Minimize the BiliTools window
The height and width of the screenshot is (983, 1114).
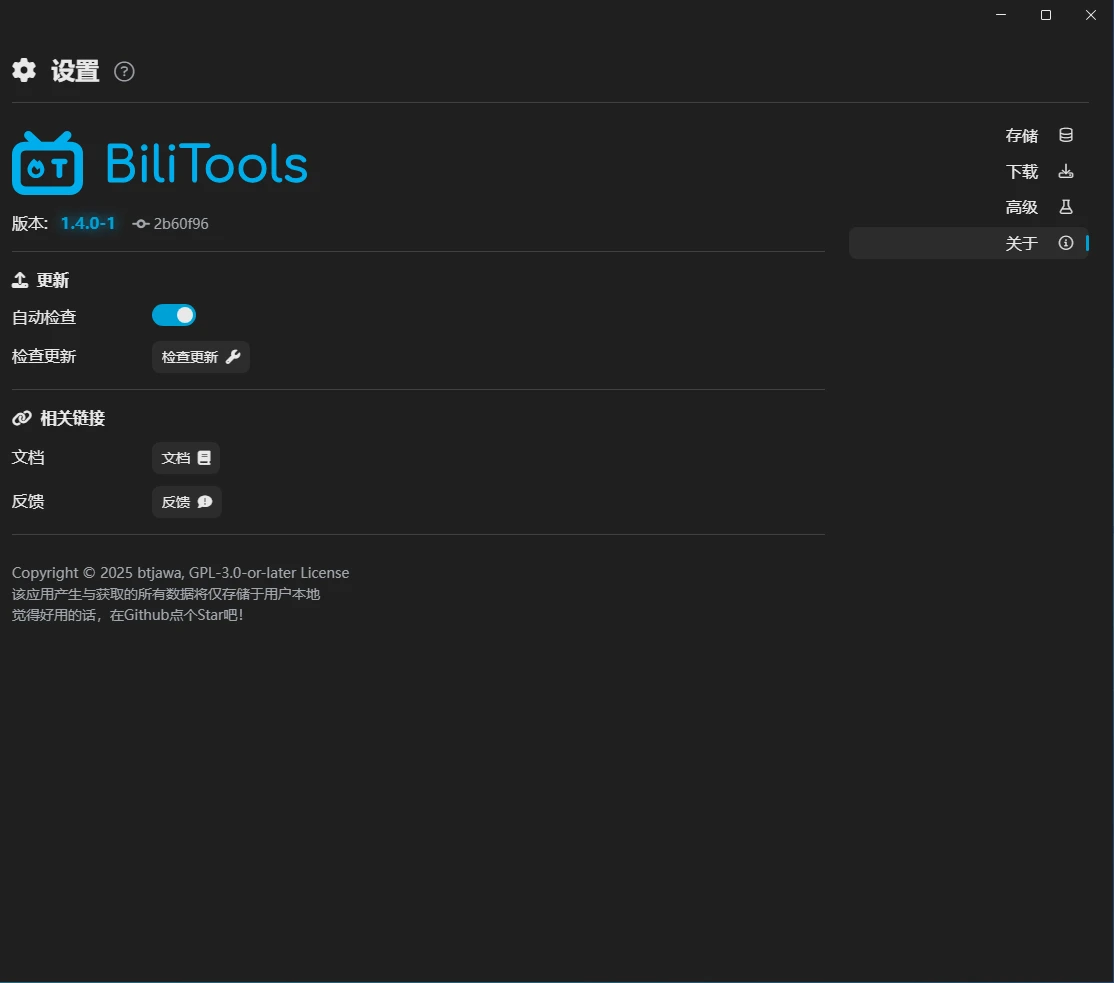(x=1001, y=15)
